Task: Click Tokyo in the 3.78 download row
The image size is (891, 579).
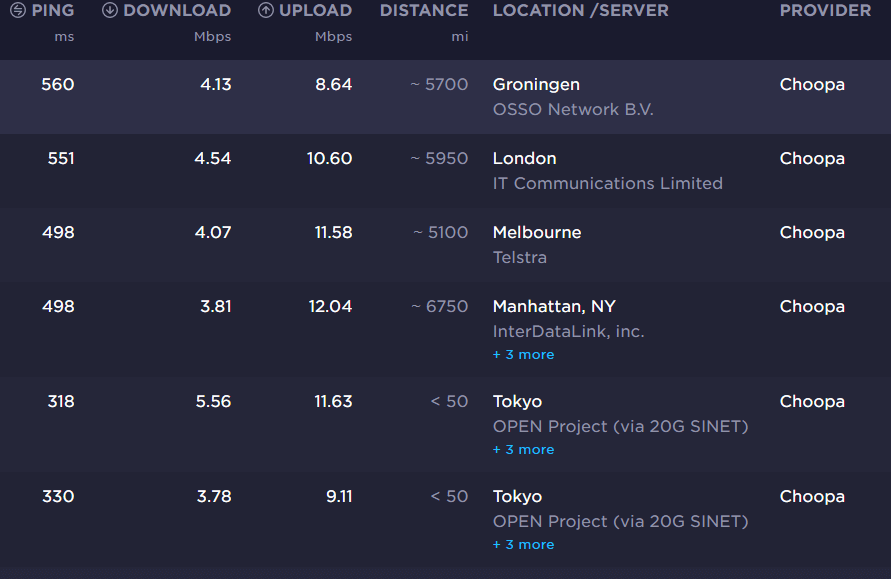Action: (517, 497)
